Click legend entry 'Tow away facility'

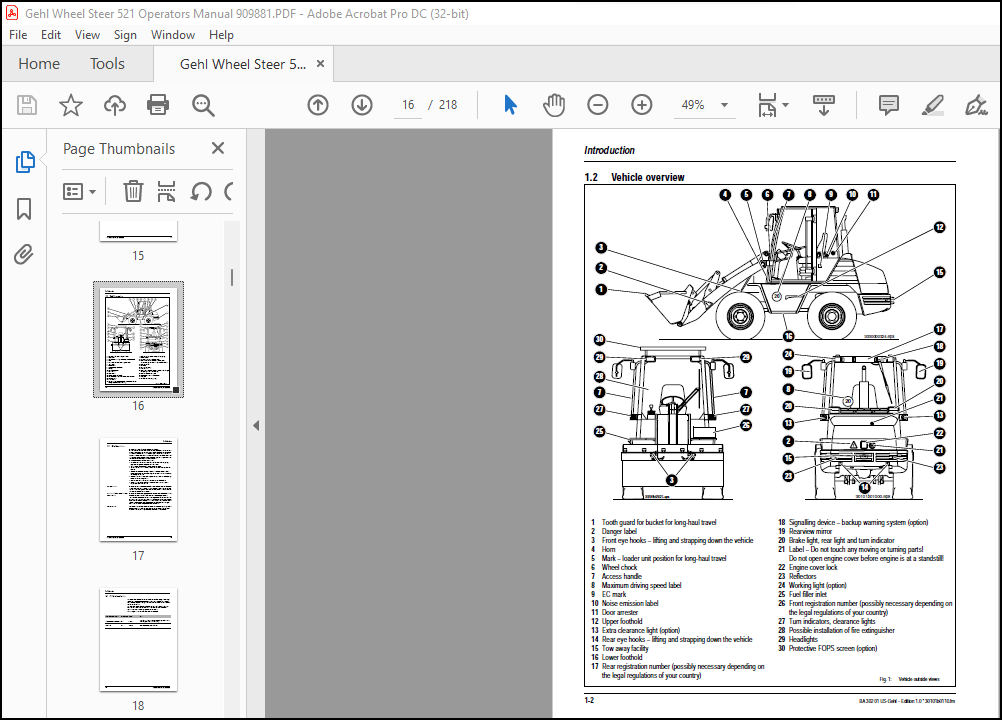click(625, 648)
